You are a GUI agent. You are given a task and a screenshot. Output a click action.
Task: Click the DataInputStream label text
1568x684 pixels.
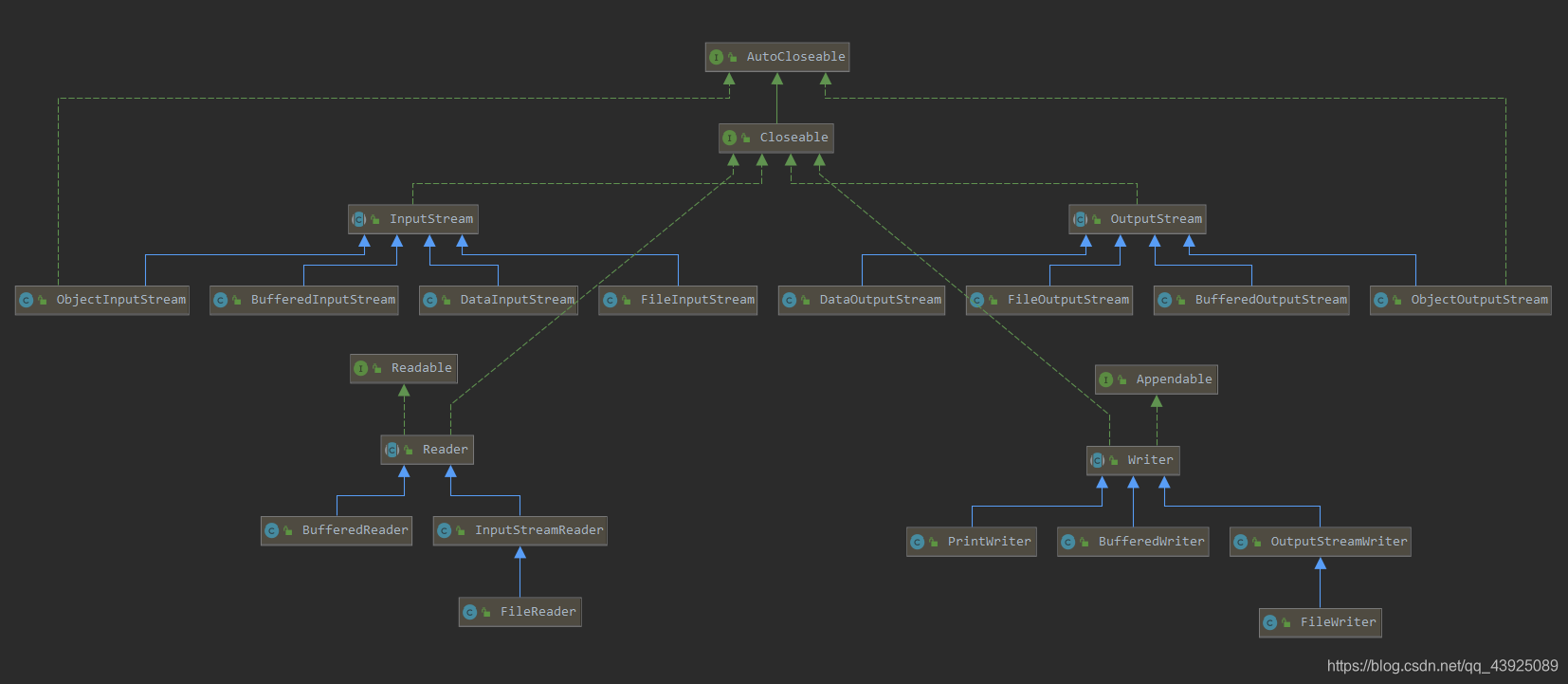click(518, 300)
